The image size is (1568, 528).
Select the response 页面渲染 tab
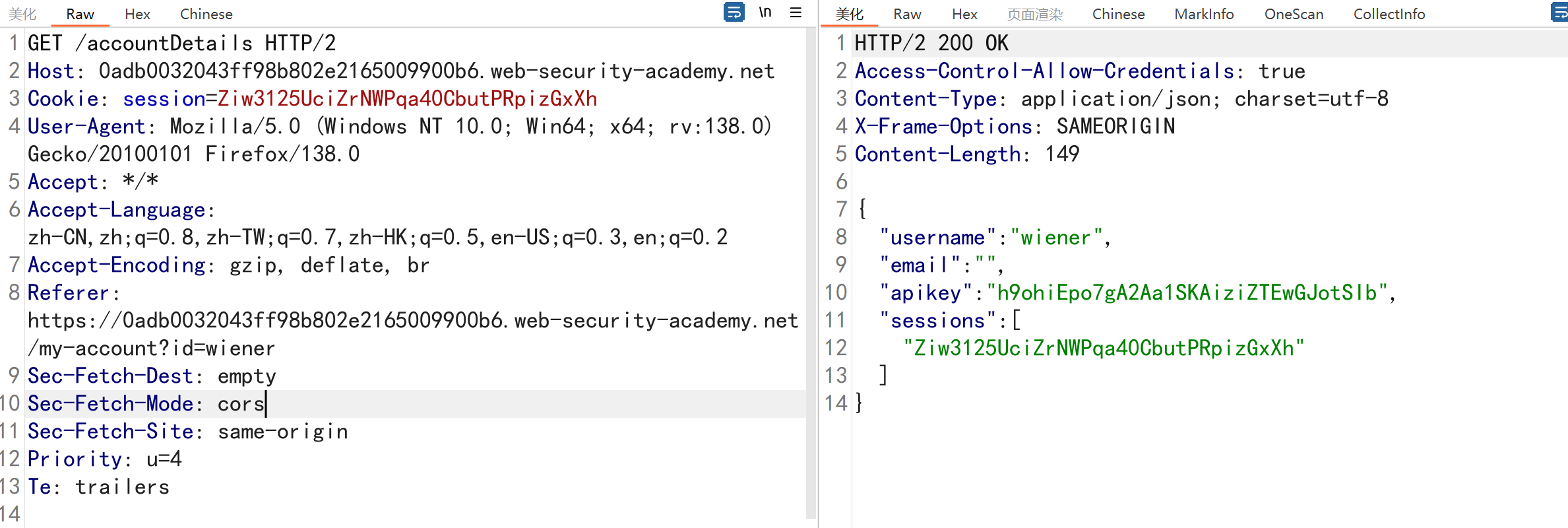pyautogui.click(x=1034, y=15)
